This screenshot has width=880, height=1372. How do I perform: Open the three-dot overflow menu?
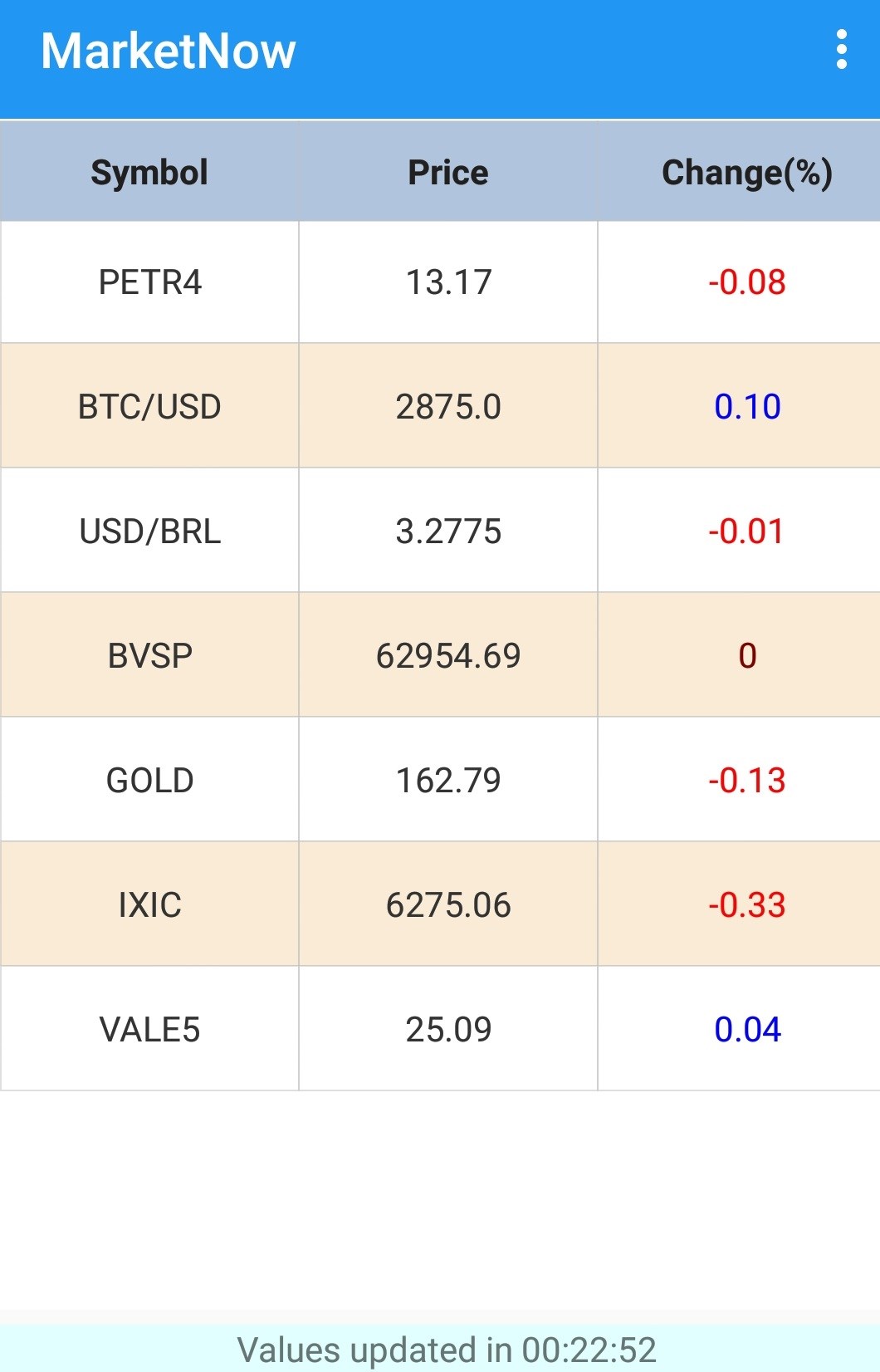(x=842, y=50)
